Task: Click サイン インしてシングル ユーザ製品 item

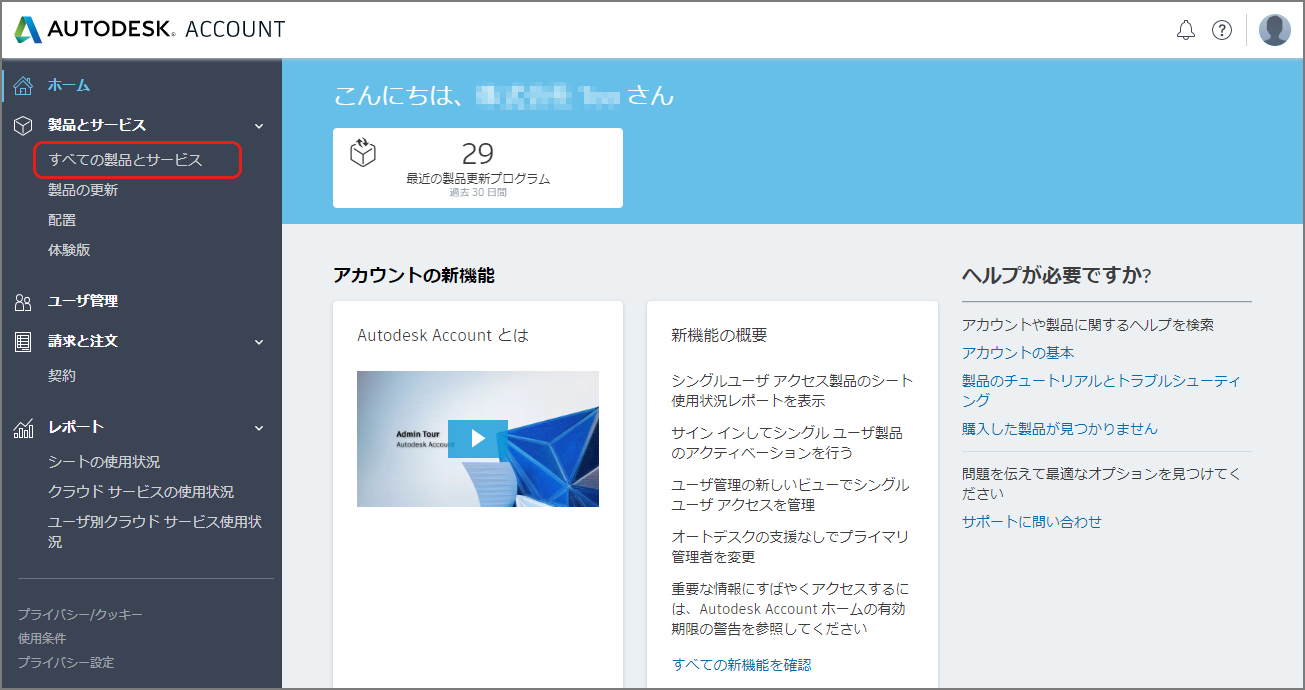Action: 787,442
